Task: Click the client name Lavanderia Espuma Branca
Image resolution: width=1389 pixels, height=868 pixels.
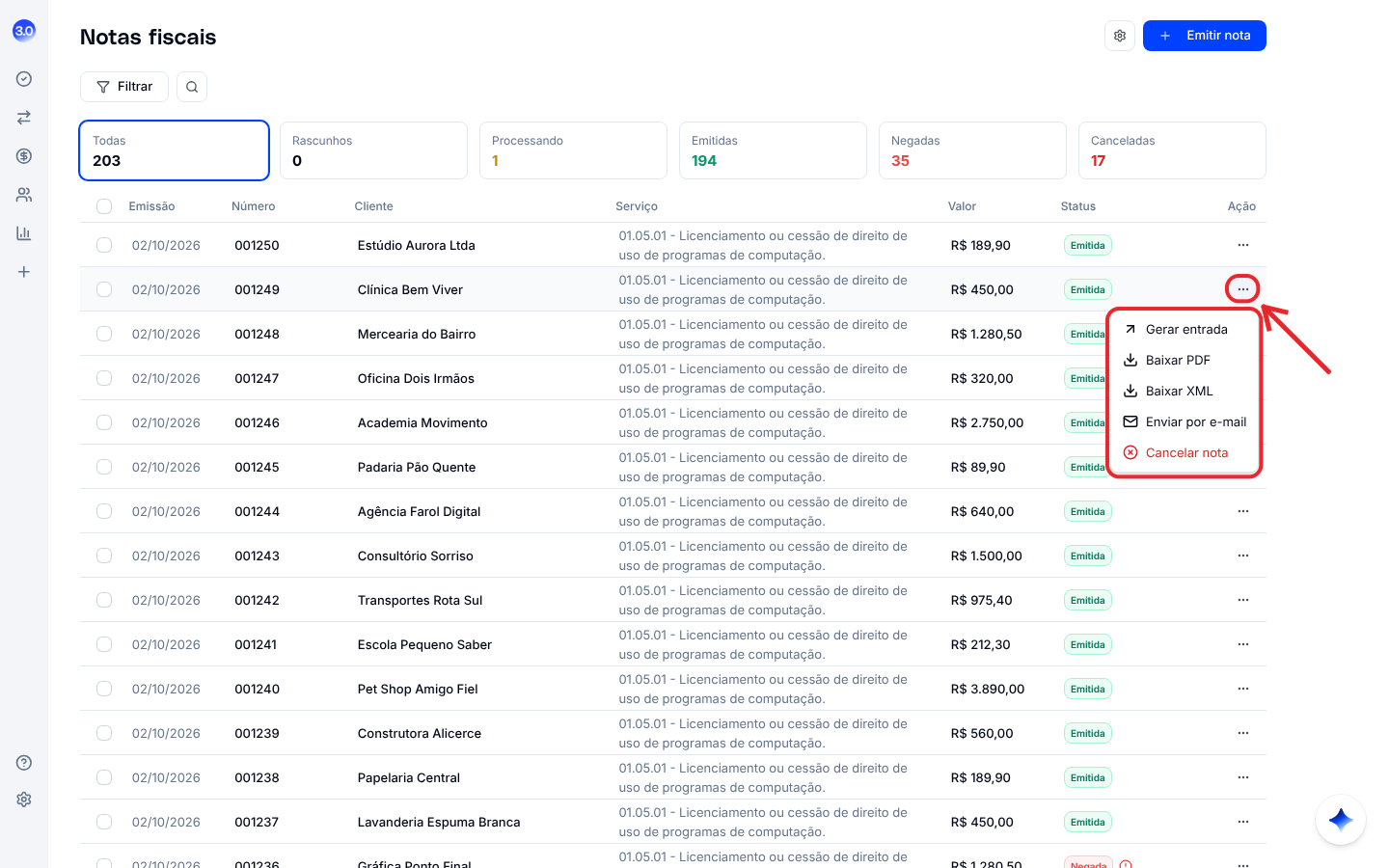Action: point(439,822)
